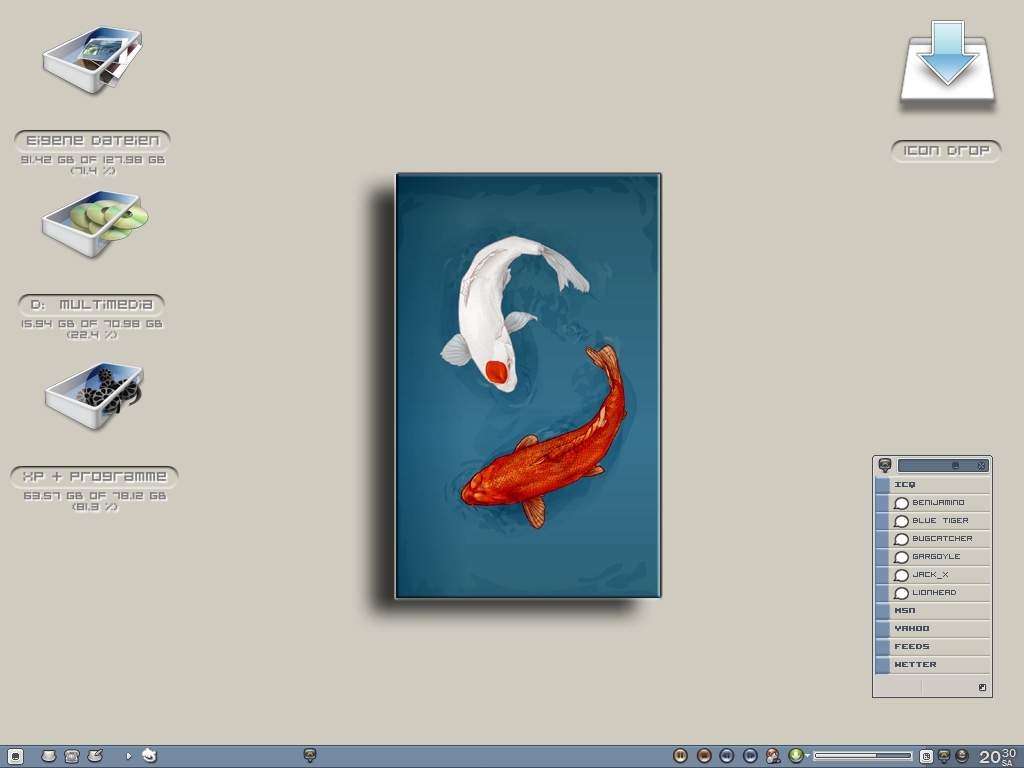Open the dropdown arrow beside green icon

coord(808,756)
